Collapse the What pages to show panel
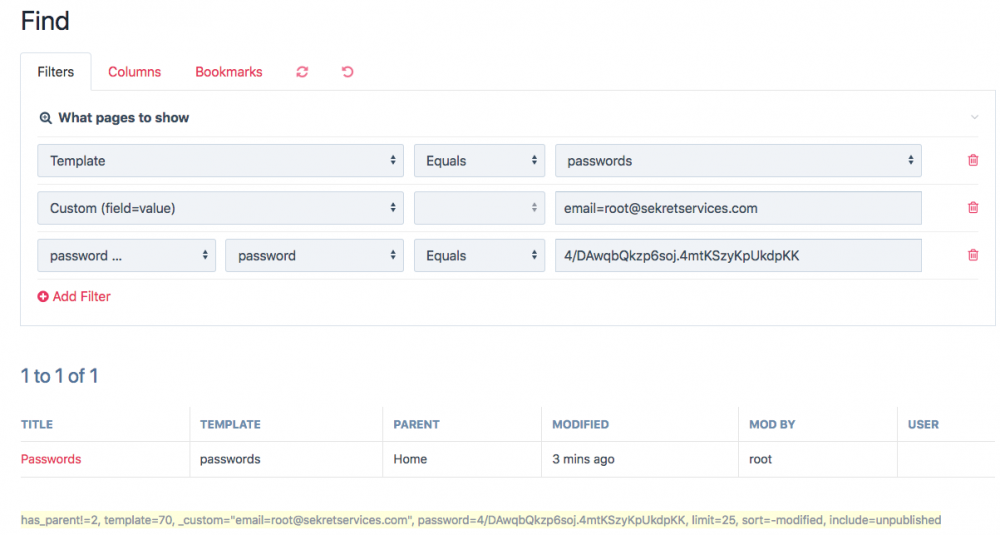The width and height of the screenshot is (1000, 535). tap(974, 118)
